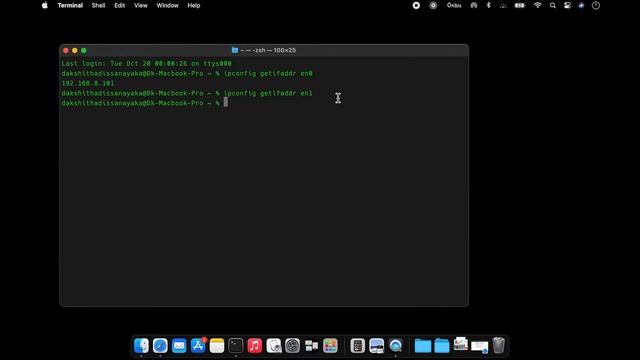Click the Siri icon in menu bar
Screen dimensions: 640x360
click(581, 5)
